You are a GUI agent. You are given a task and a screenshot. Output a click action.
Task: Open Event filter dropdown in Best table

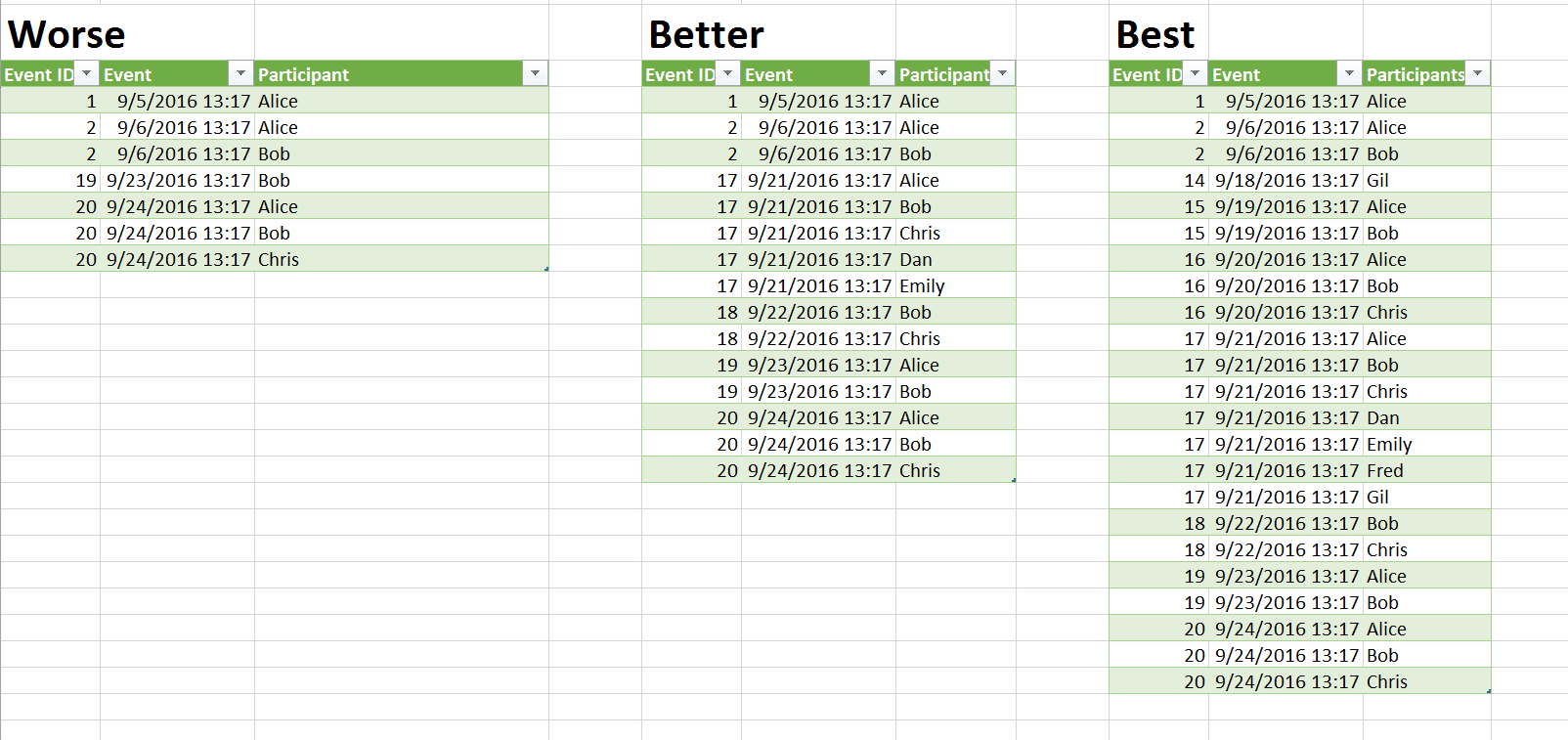[1349, 74]
